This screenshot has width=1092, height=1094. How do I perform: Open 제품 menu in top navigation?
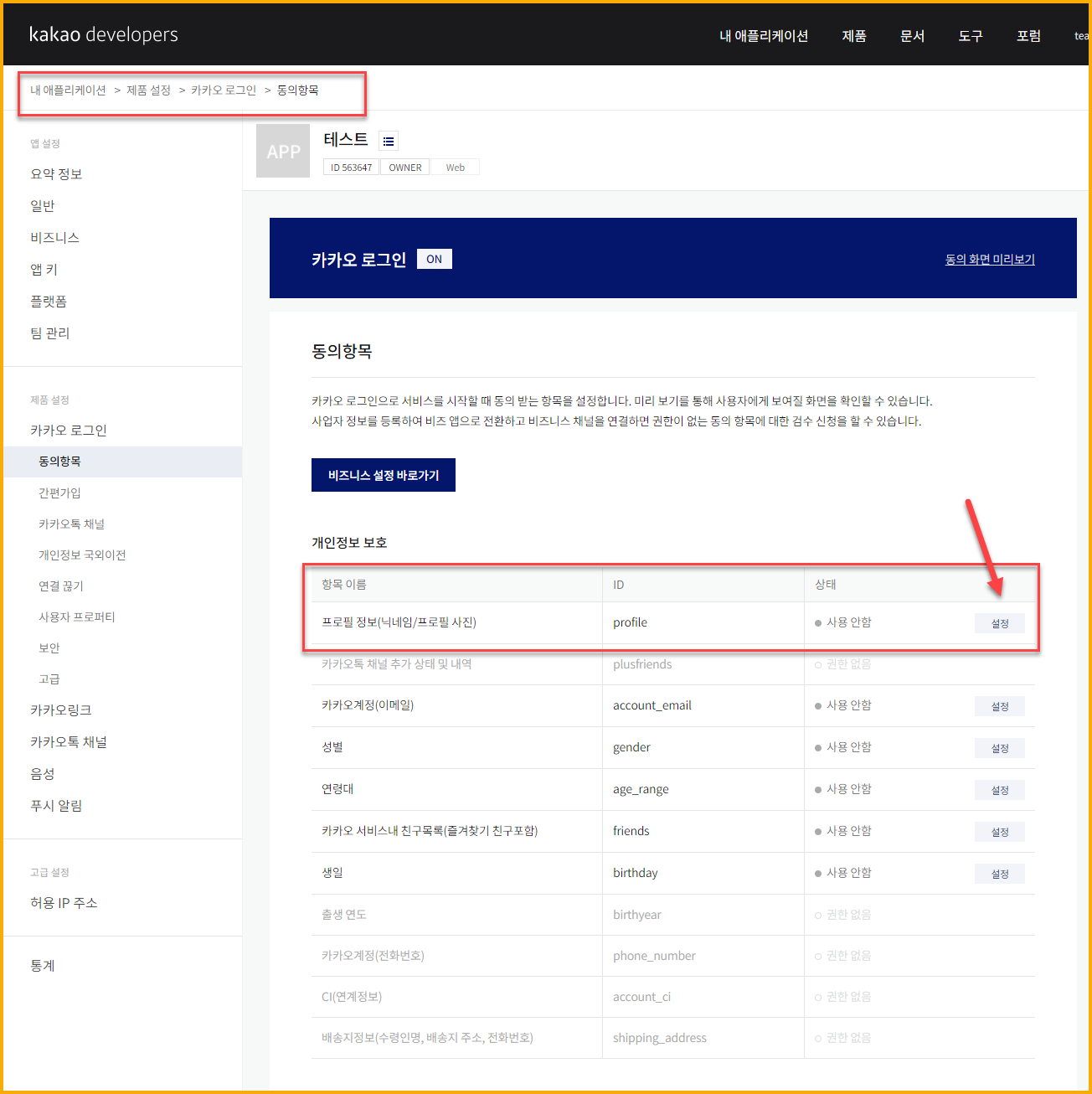coord(854,36)
